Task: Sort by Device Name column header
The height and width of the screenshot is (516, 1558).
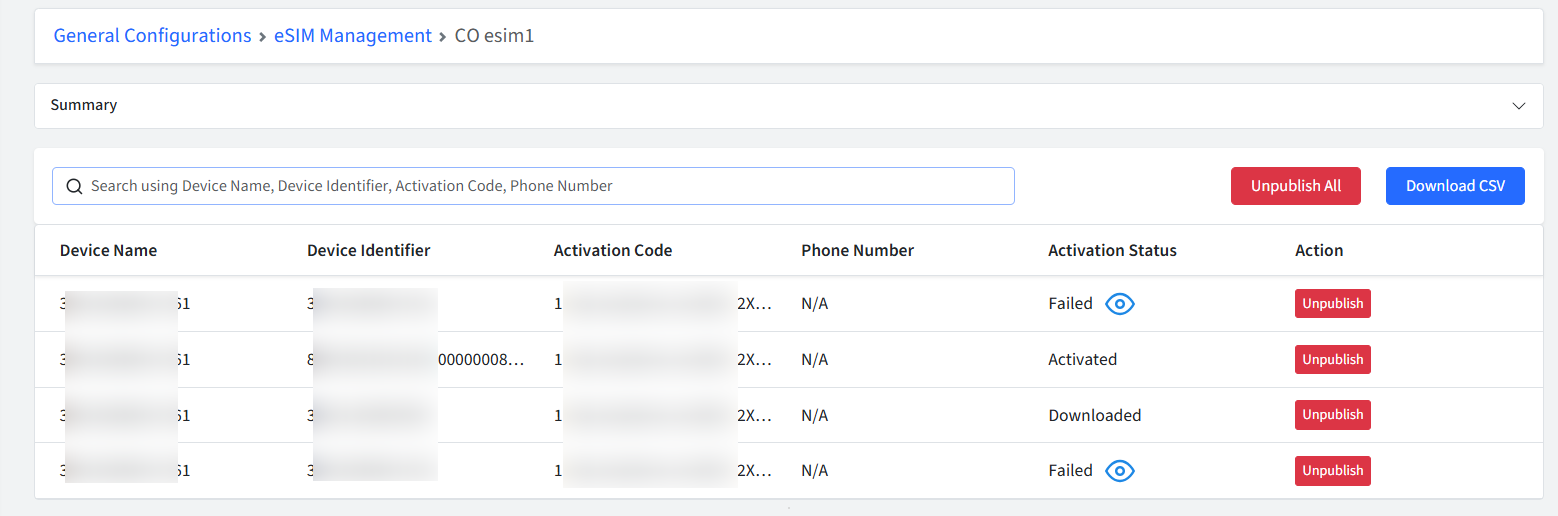Action: coord(108,251)
